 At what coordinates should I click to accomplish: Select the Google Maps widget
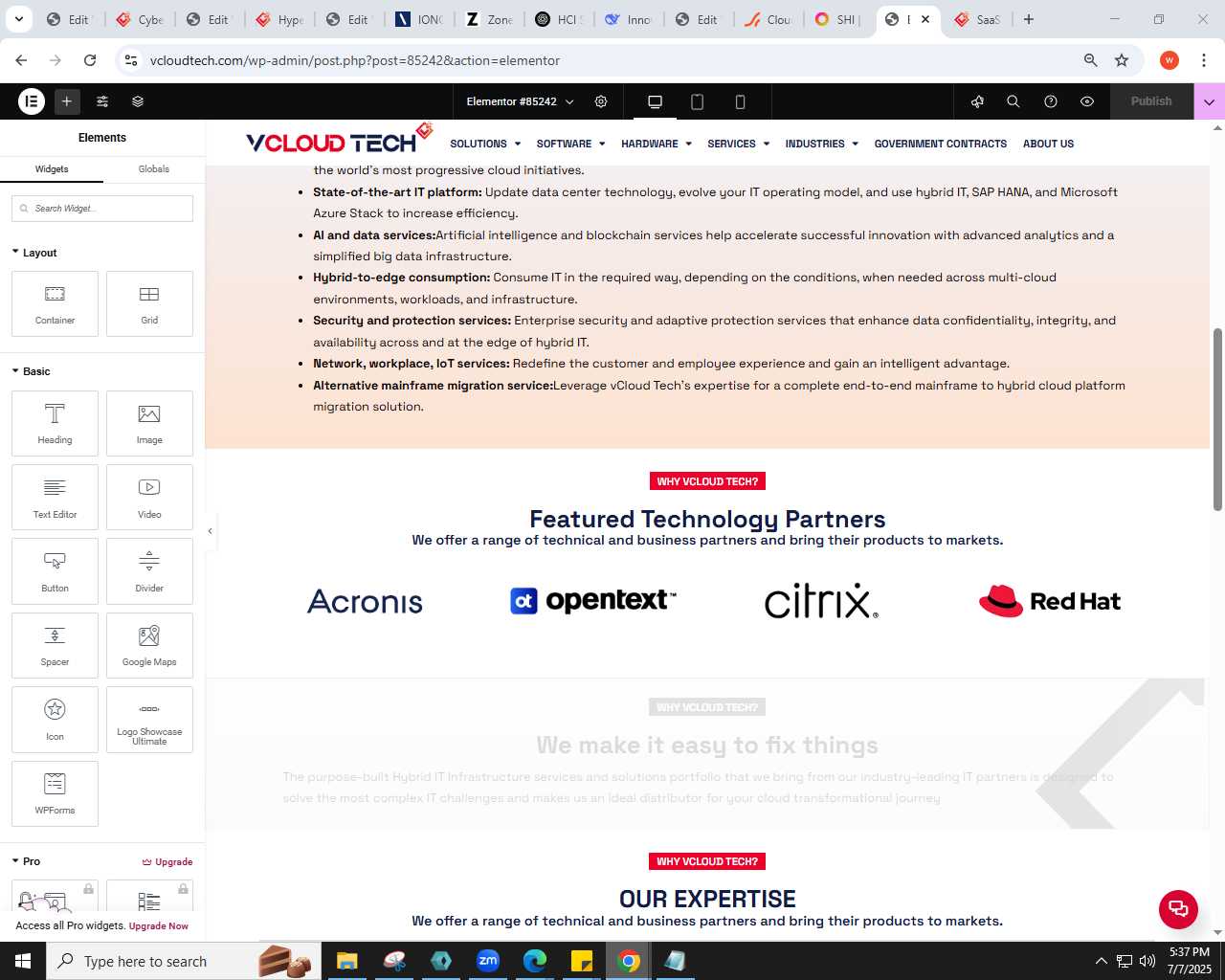point(149,645)
